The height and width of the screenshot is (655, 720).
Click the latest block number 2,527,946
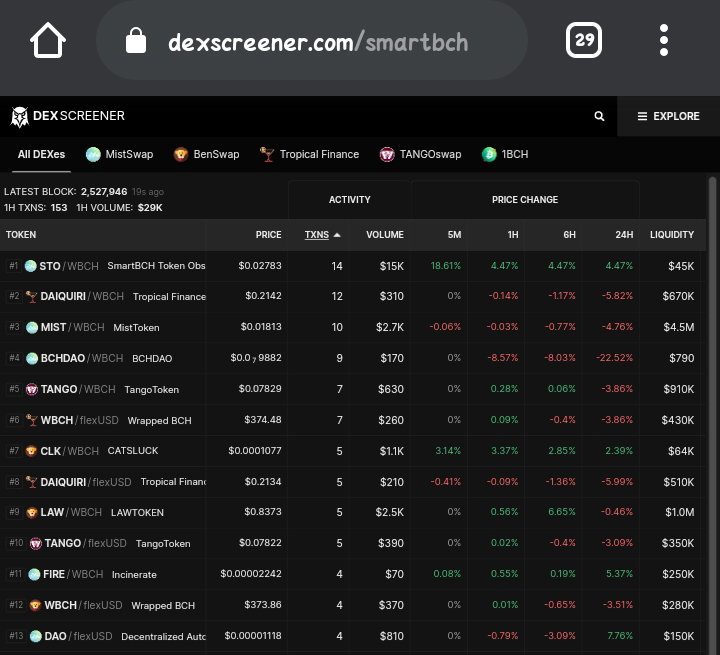coord(104,192)
